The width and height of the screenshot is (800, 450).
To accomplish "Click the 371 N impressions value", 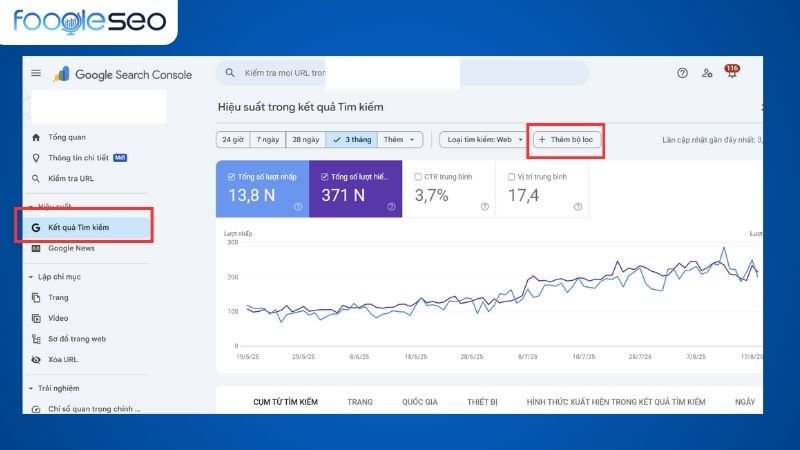I will click(343, 195).
